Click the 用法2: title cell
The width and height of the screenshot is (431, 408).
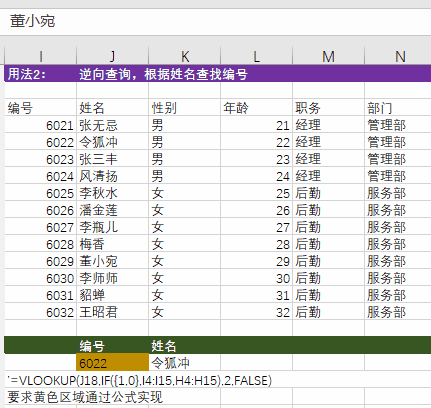pyautogui.click(x=41, y=74)
